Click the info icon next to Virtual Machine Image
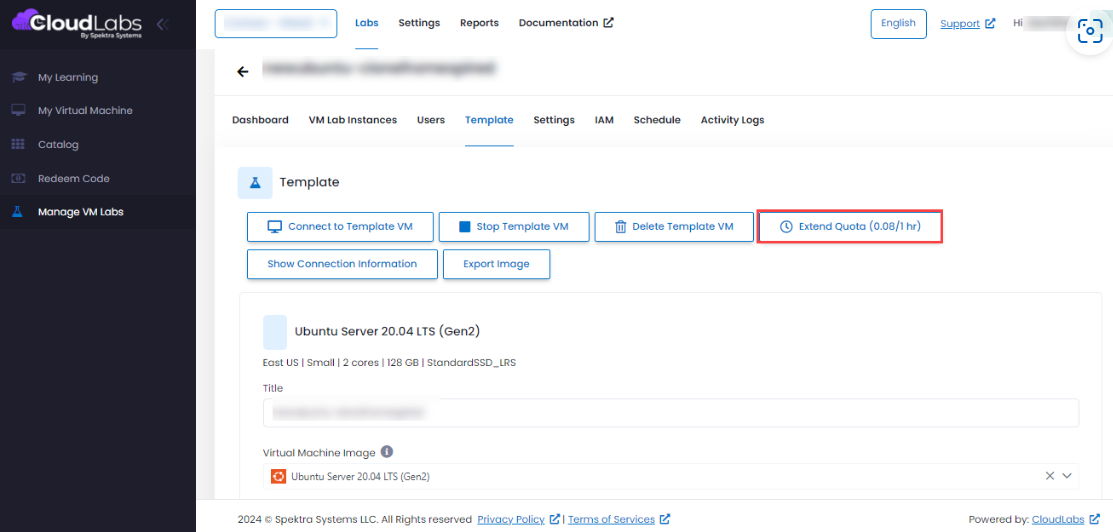The width and height of the screenshot is (1113, 532). 386,451
